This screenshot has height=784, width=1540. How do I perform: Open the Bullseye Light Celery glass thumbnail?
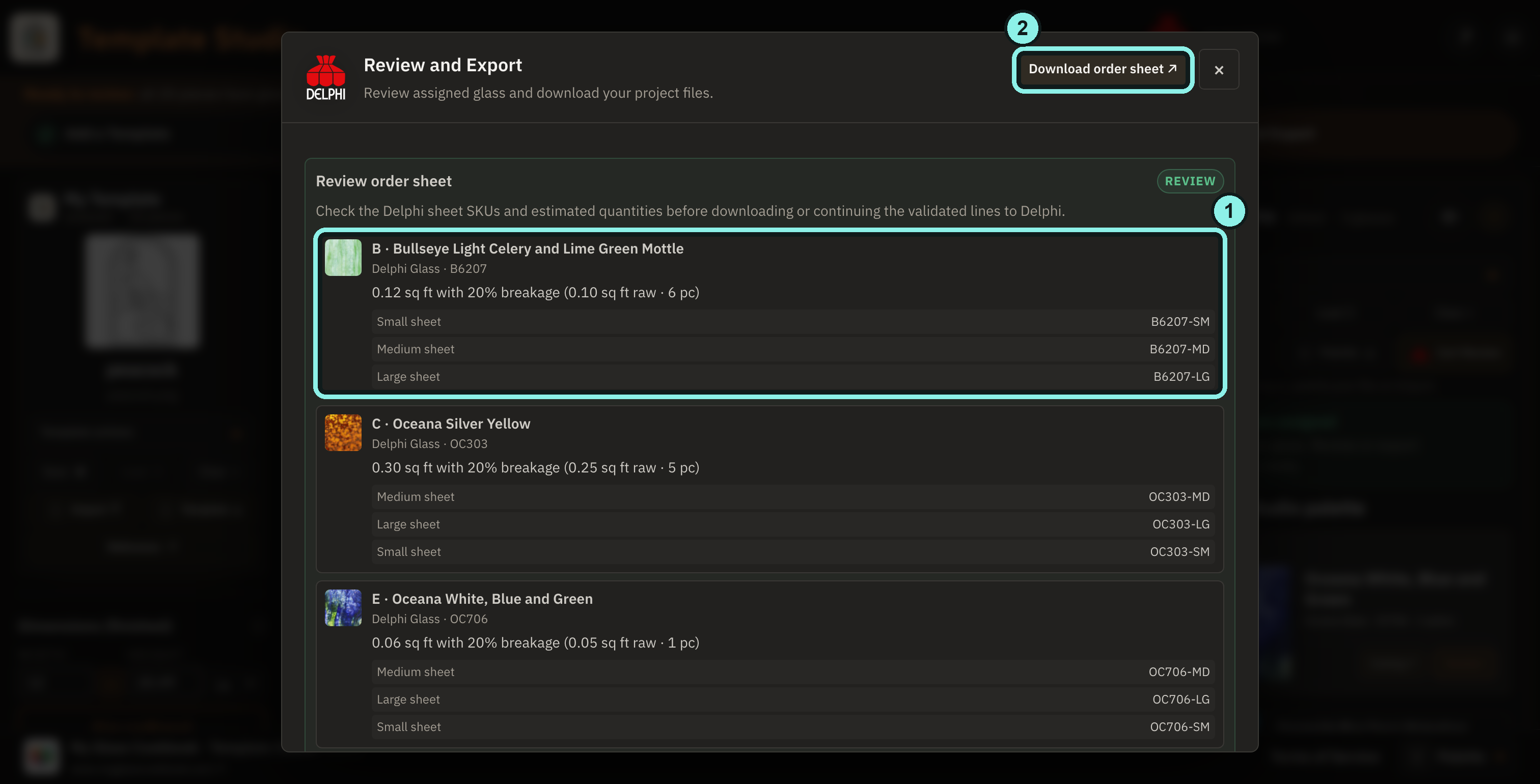343,258
